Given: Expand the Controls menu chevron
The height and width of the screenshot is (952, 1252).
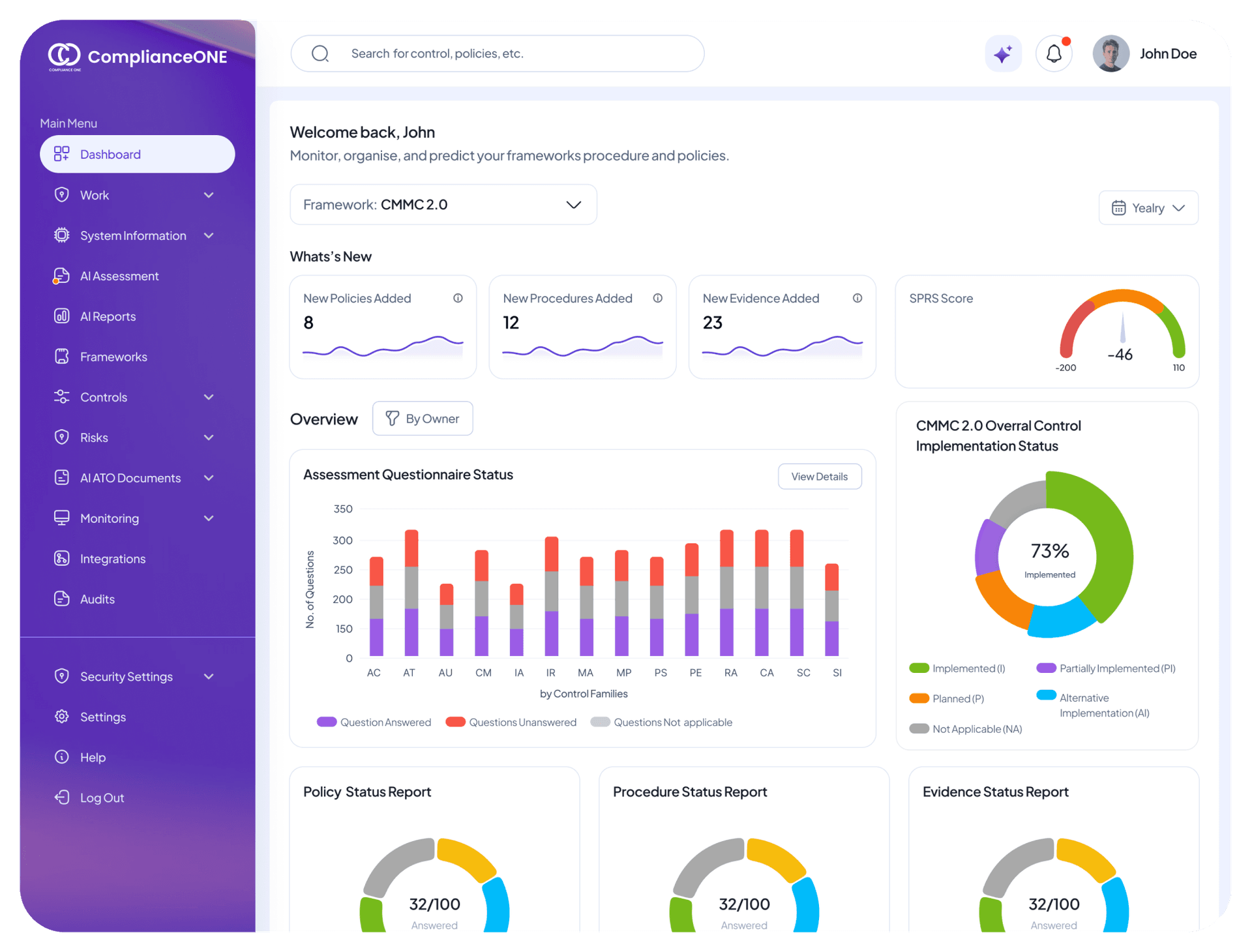Looking at the screenshot, I should (x=209, y=397).
